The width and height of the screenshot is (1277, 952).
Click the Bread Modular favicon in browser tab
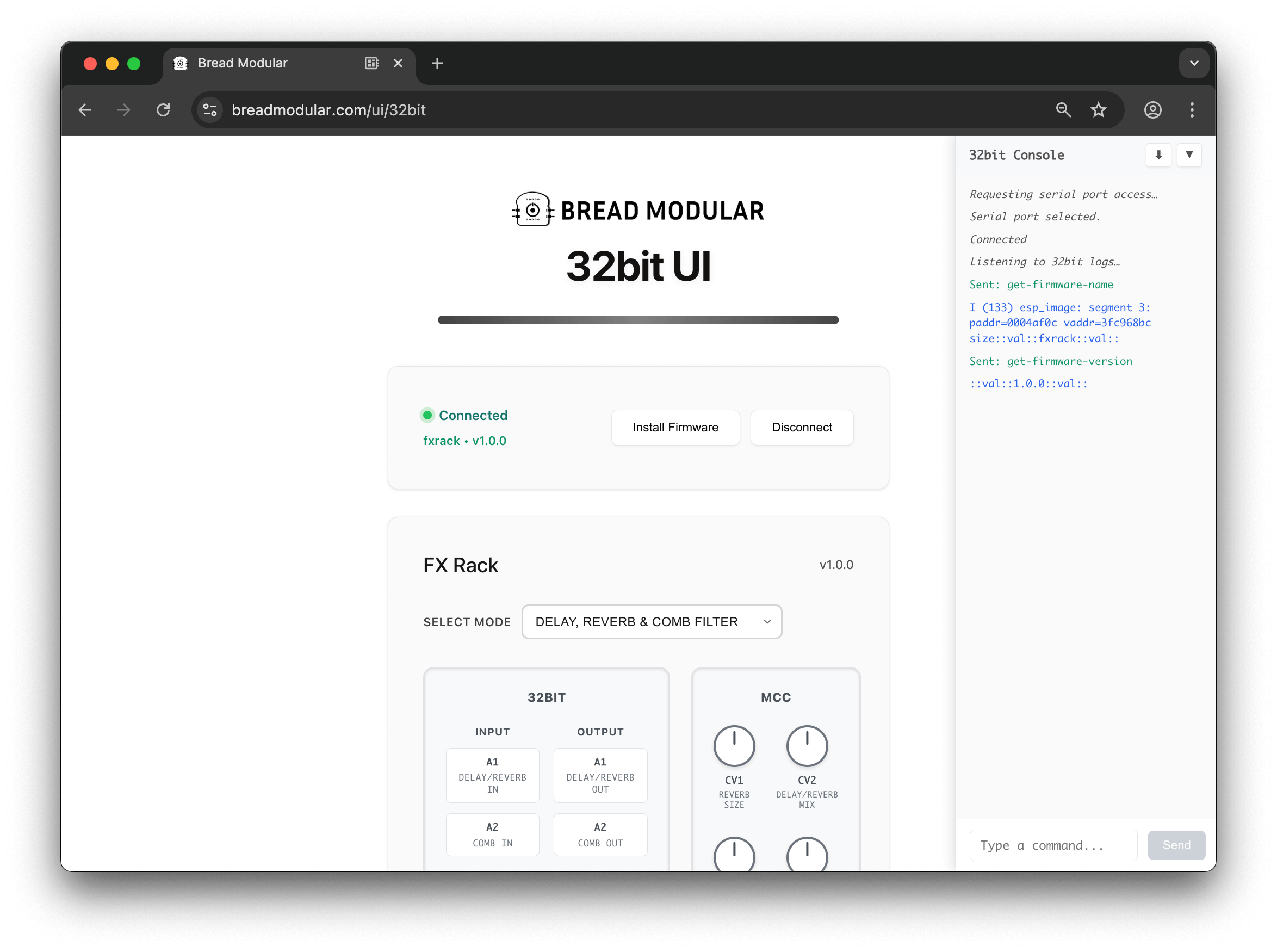tap(180, 64)
